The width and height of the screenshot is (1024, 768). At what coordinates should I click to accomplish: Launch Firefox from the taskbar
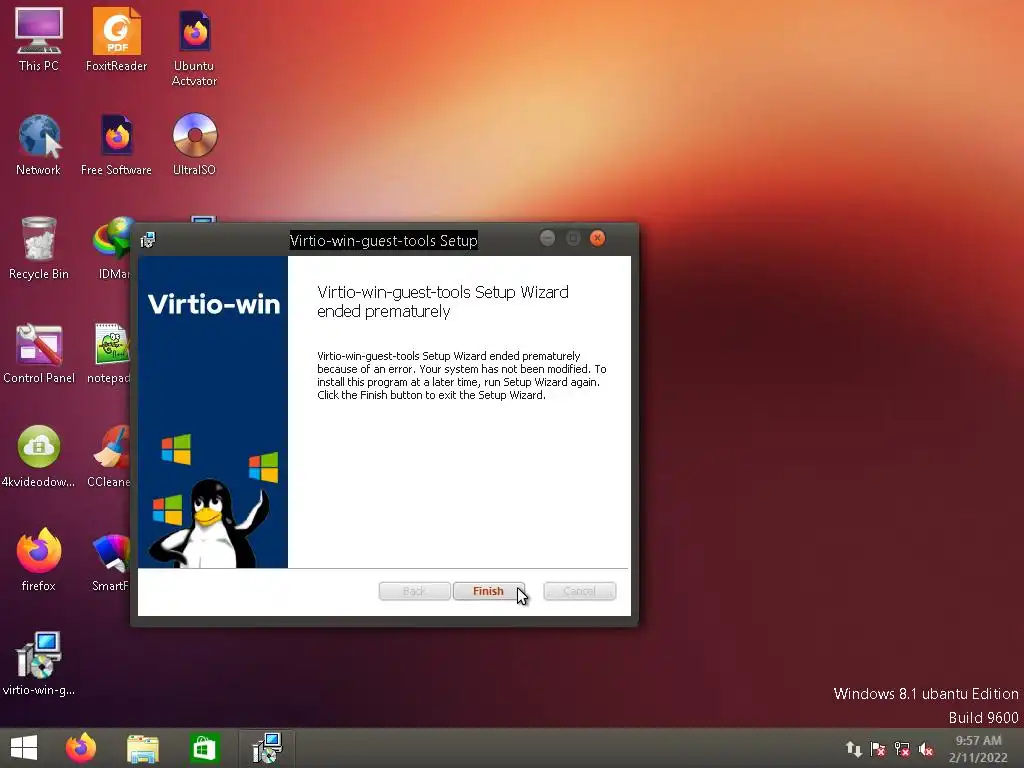[x=81, y=748]
